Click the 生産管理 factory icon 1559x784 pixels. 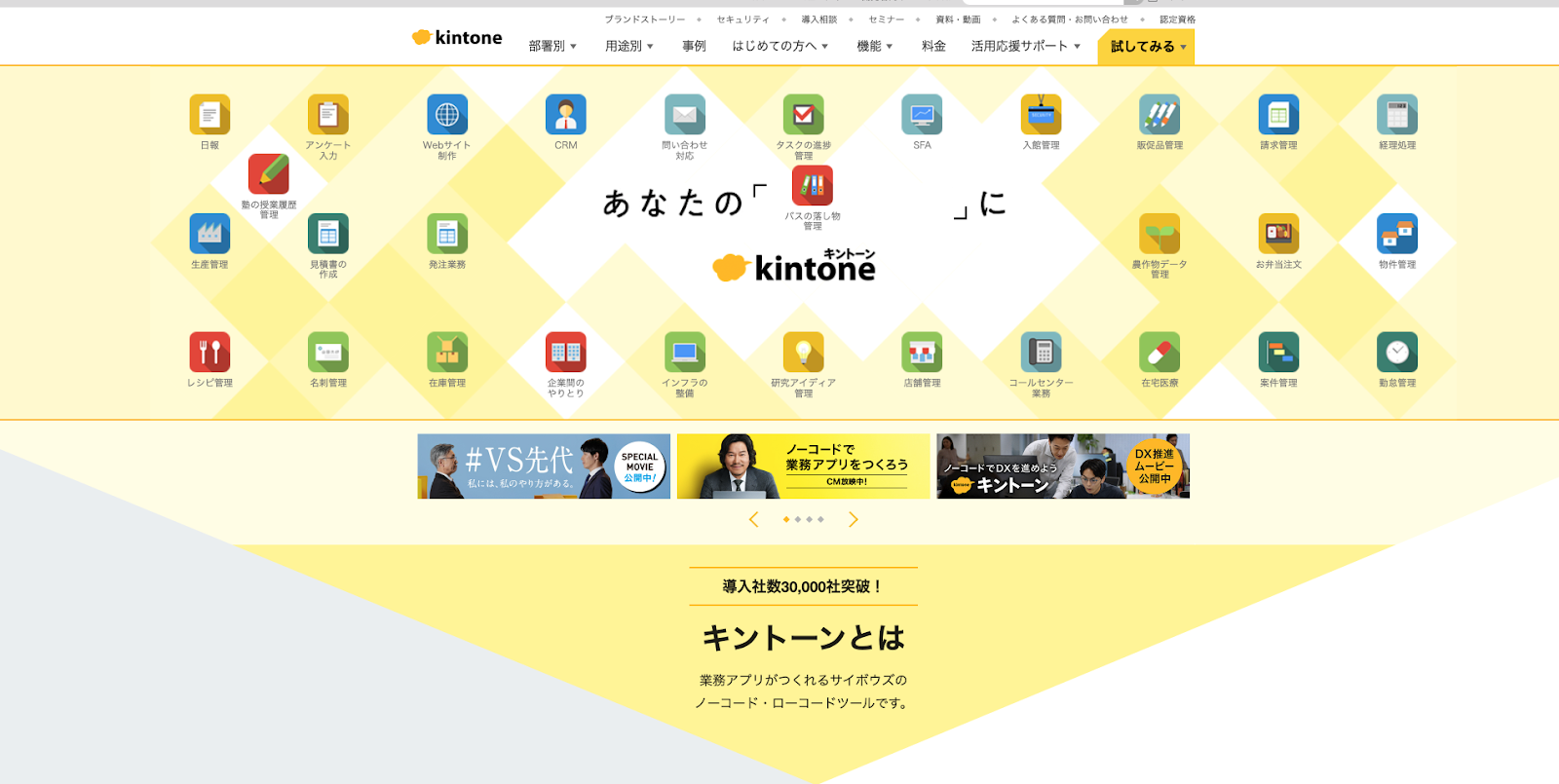pyautogui.click(x=209, y=234)
